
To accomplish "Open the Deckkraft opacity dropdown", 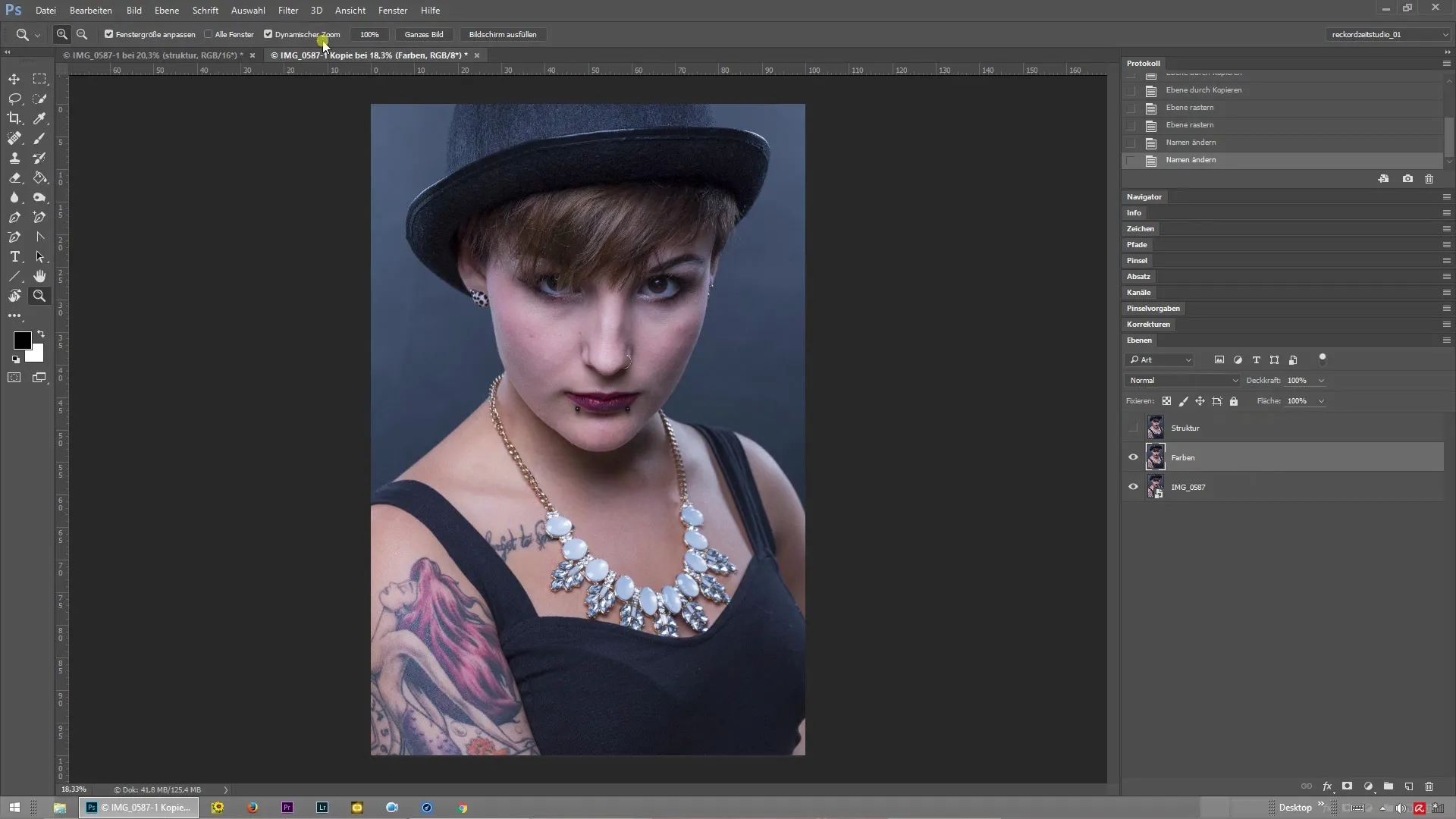I will click(1321, 381).
